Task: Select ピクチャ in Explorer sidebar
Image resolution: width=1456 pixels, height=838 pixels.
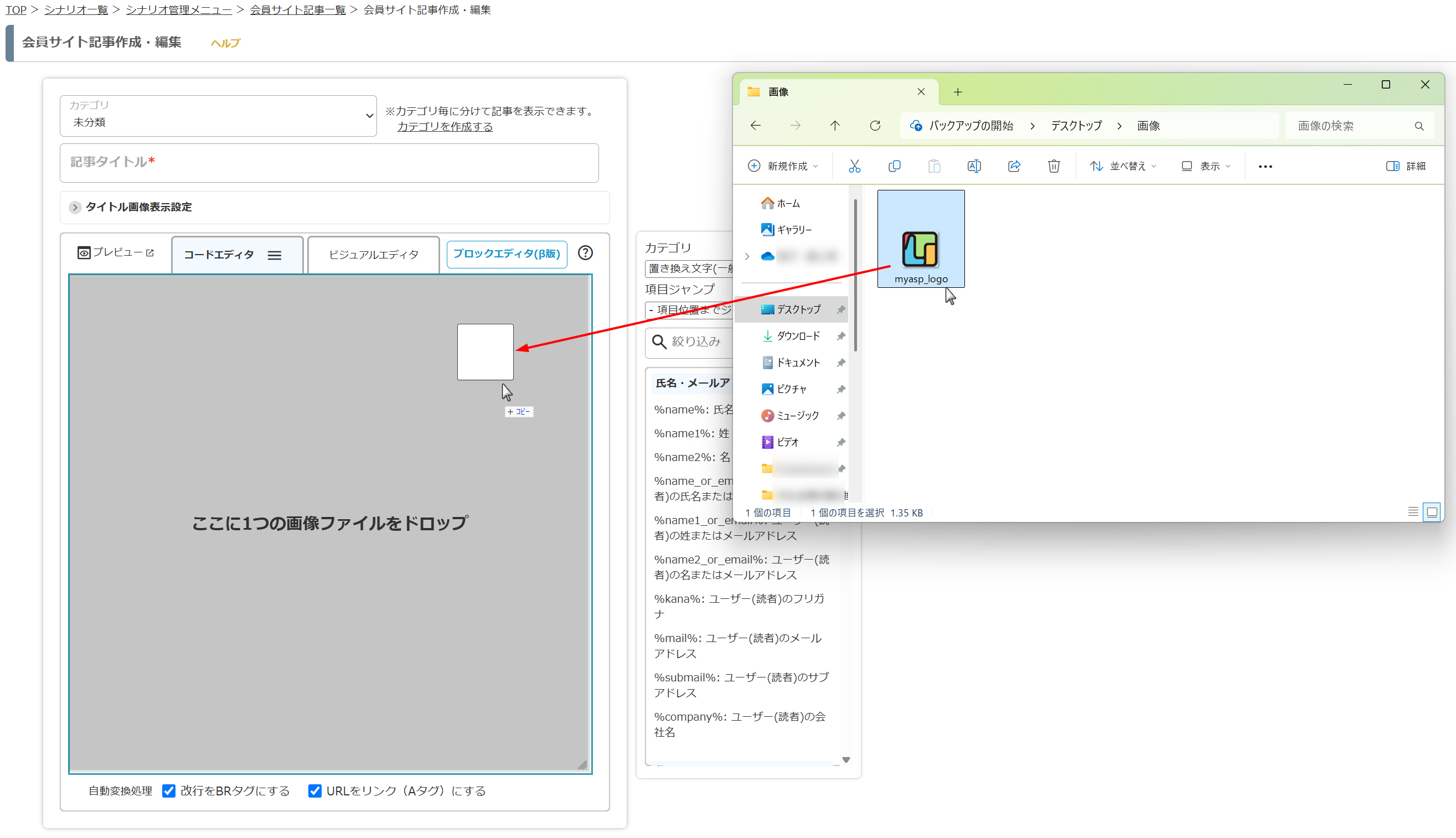Action: point(791,389)
